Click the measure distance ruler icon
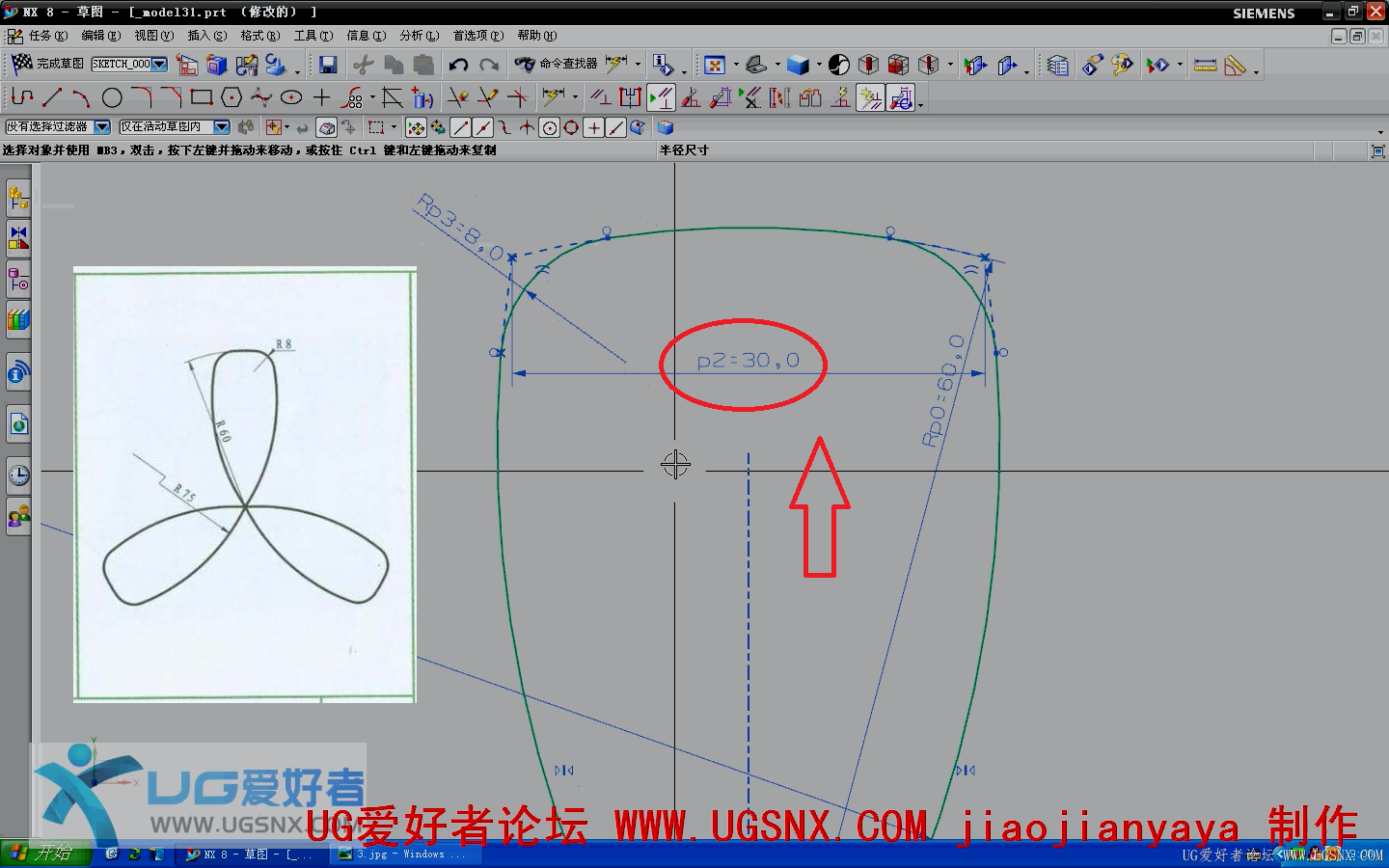Image resolution: width=1389 pixels, height=868 pixels. (1206, 65)
